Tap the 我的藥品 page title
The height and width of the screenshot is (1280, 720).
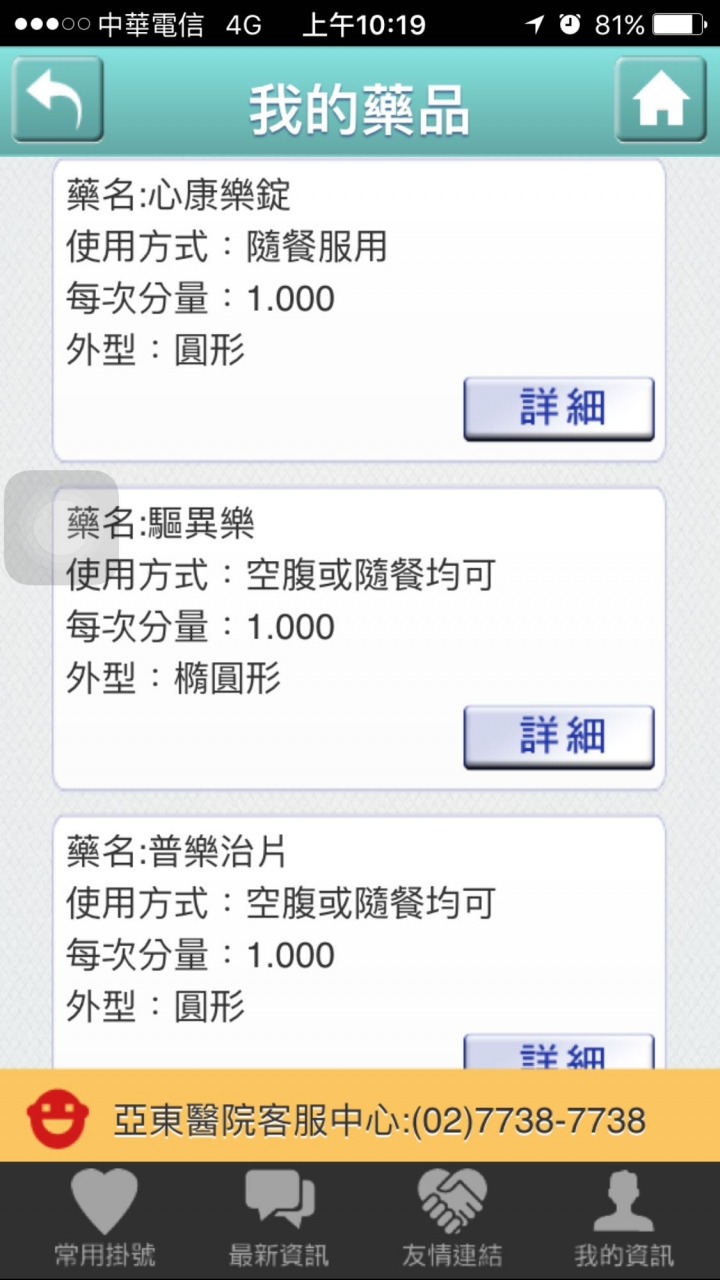[x=359, y=108]
